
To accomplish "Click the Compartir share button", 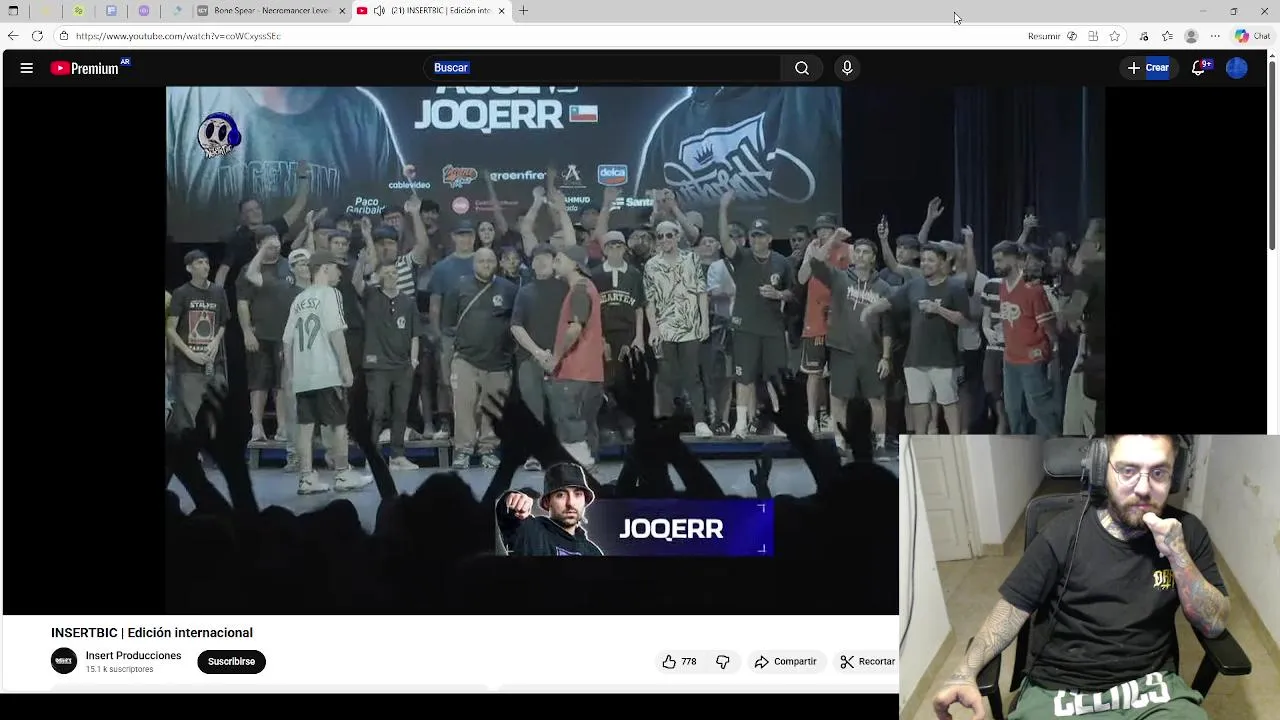I will pos(786,661).
